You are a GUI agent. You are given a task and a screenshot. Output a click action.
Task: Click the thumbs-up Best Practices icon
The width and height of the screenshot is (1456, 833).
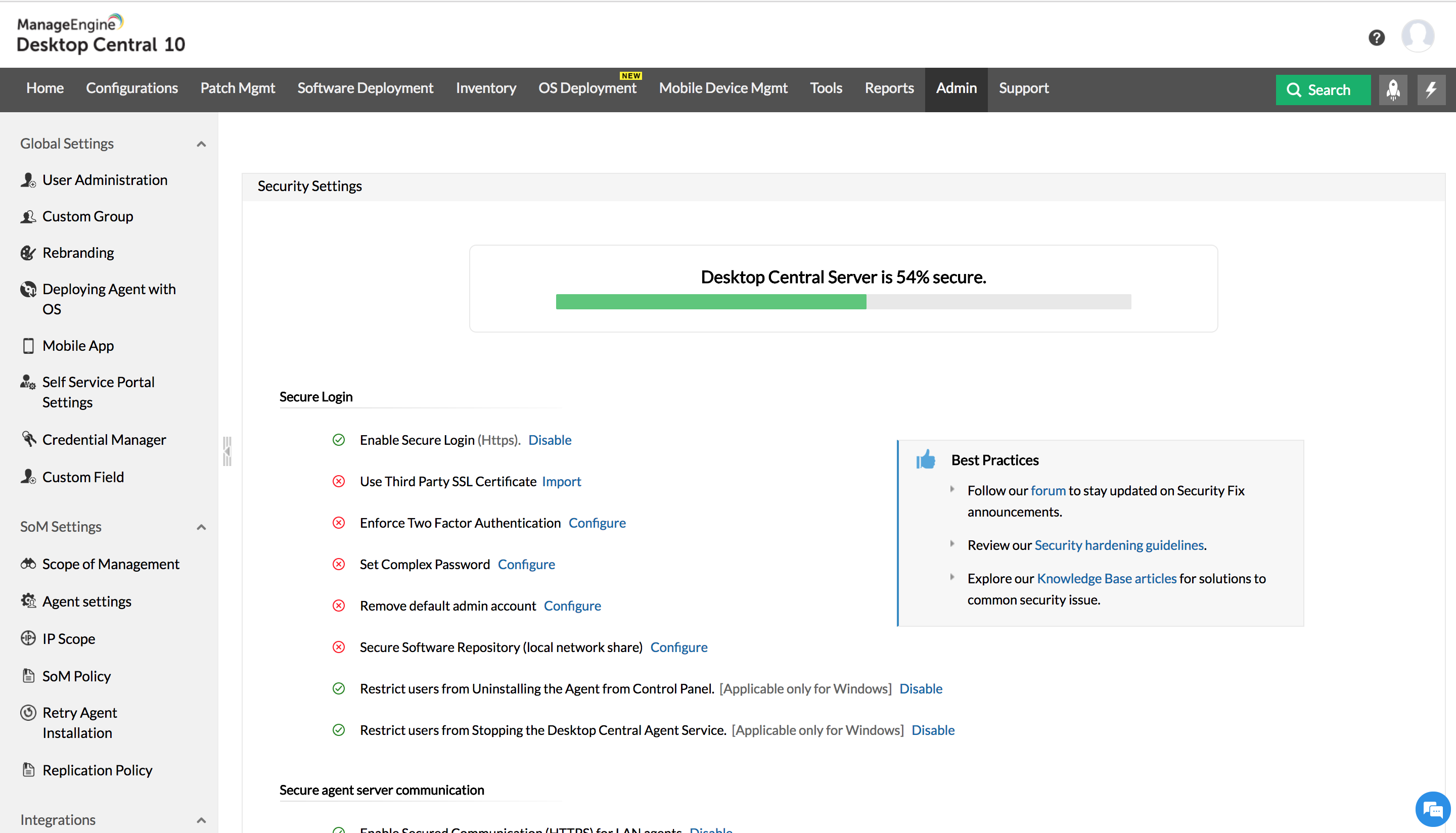(925, 459)
